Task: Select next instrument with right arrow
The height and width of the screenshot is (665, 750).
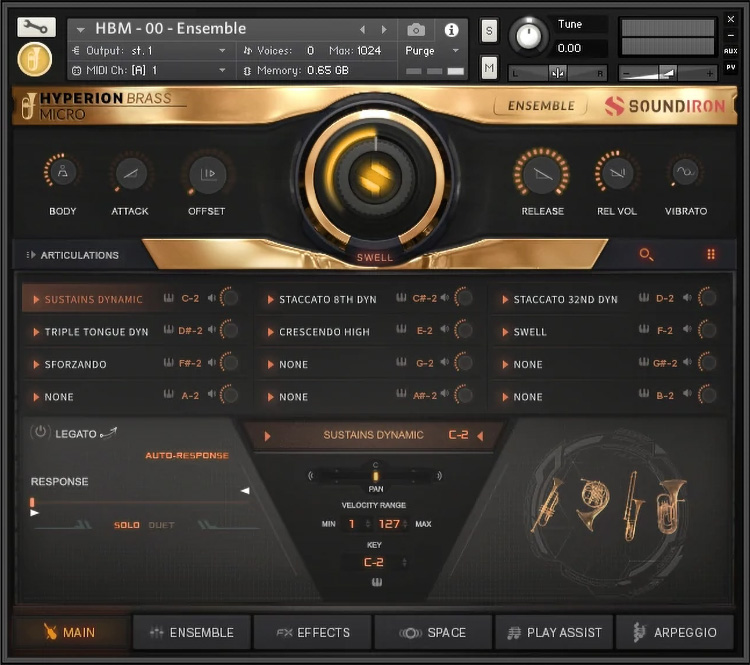Action: point(384,30)
